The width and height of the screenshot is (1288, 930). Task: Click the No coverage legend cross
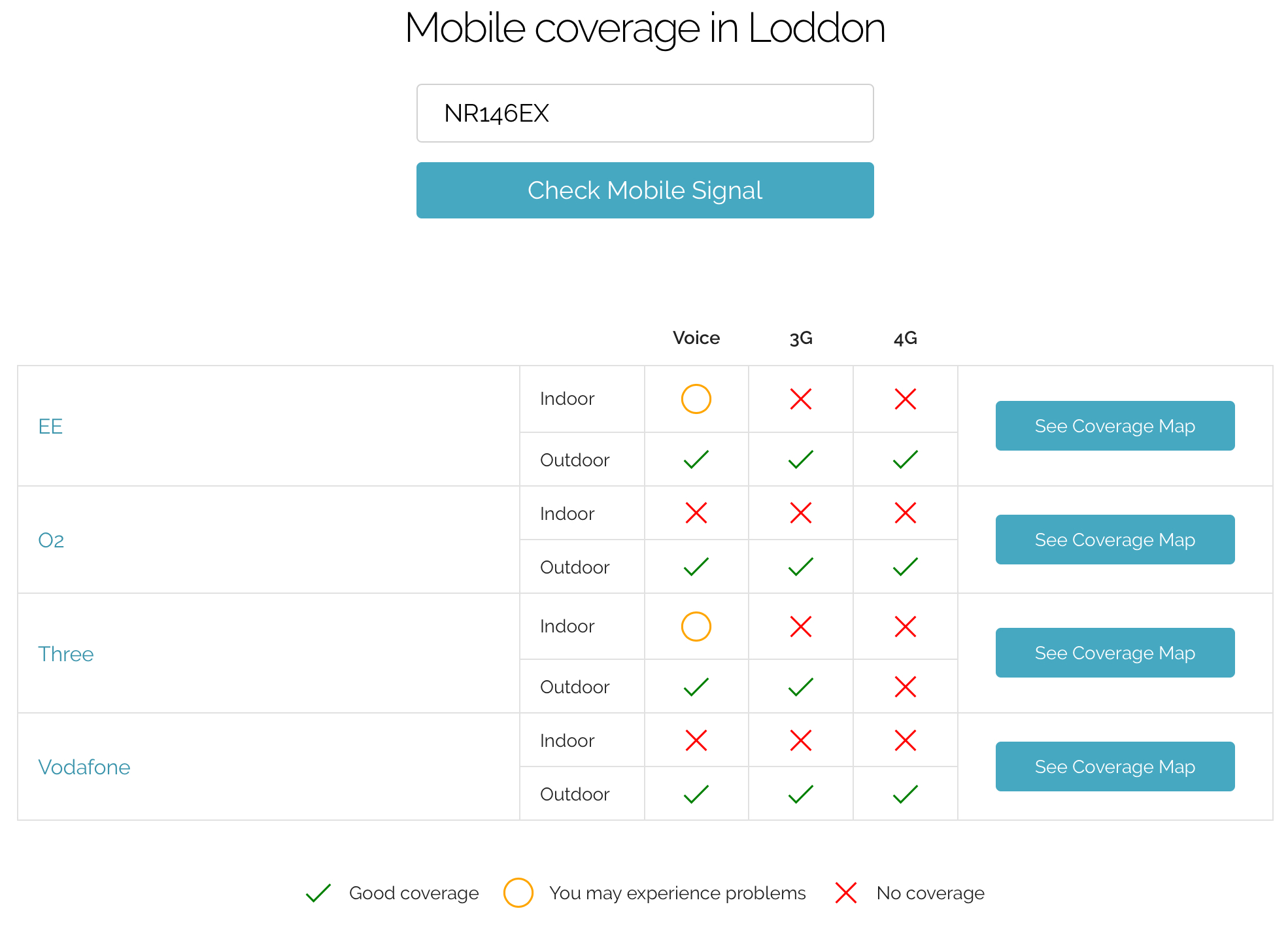[x=846, y=893]
